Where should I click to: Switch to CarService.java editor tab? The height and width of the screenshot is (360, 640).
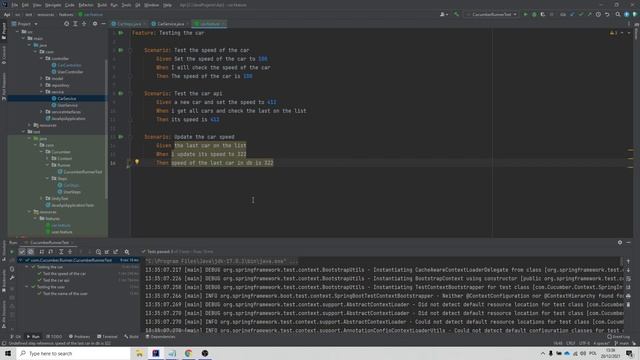pyautogui.click(x=168, y=24)
